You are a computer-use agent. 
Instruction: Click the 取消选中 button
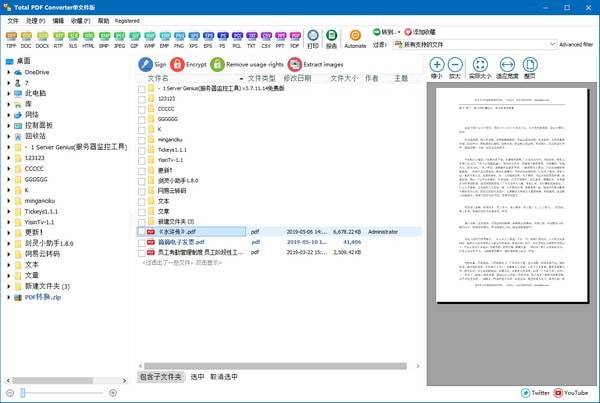point(224,377)
